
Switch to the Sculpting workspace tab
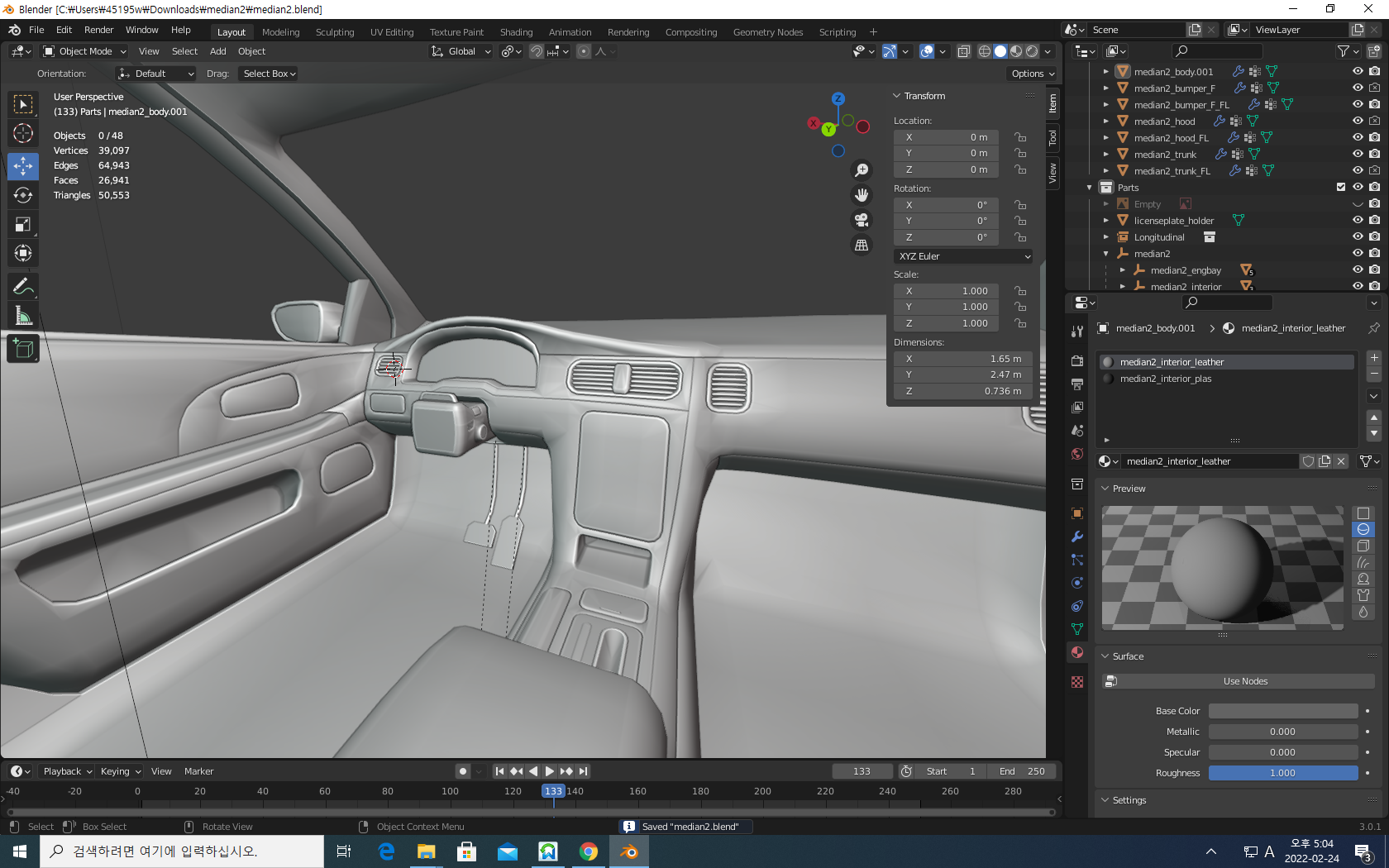[334, 32]
